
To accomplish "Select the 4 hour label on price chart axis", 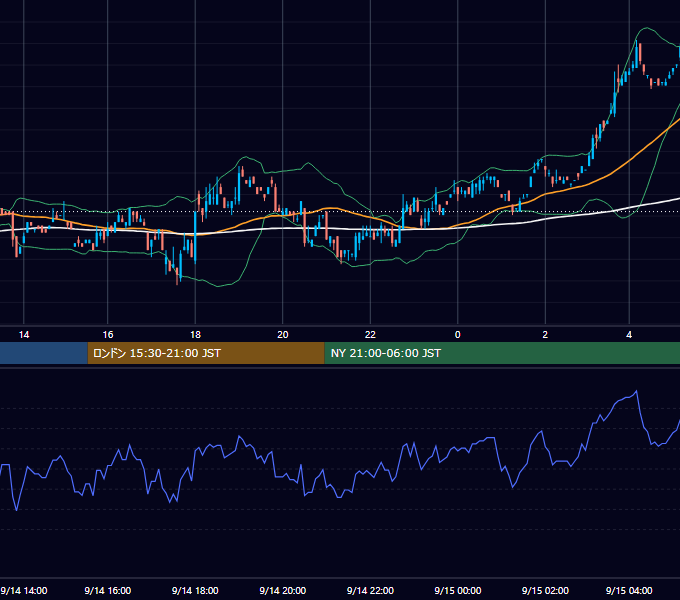I will coord(629,335).
